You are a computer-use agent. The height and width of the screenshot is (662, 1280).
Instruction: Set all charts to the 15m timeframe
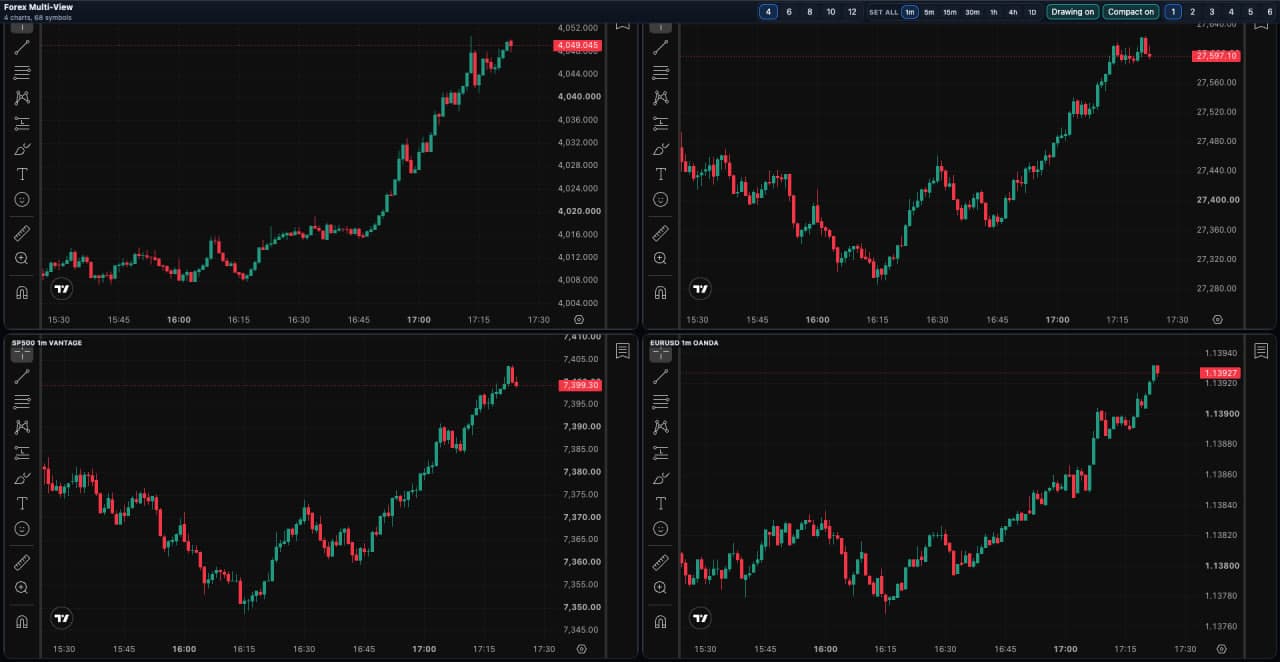point(950,12)
